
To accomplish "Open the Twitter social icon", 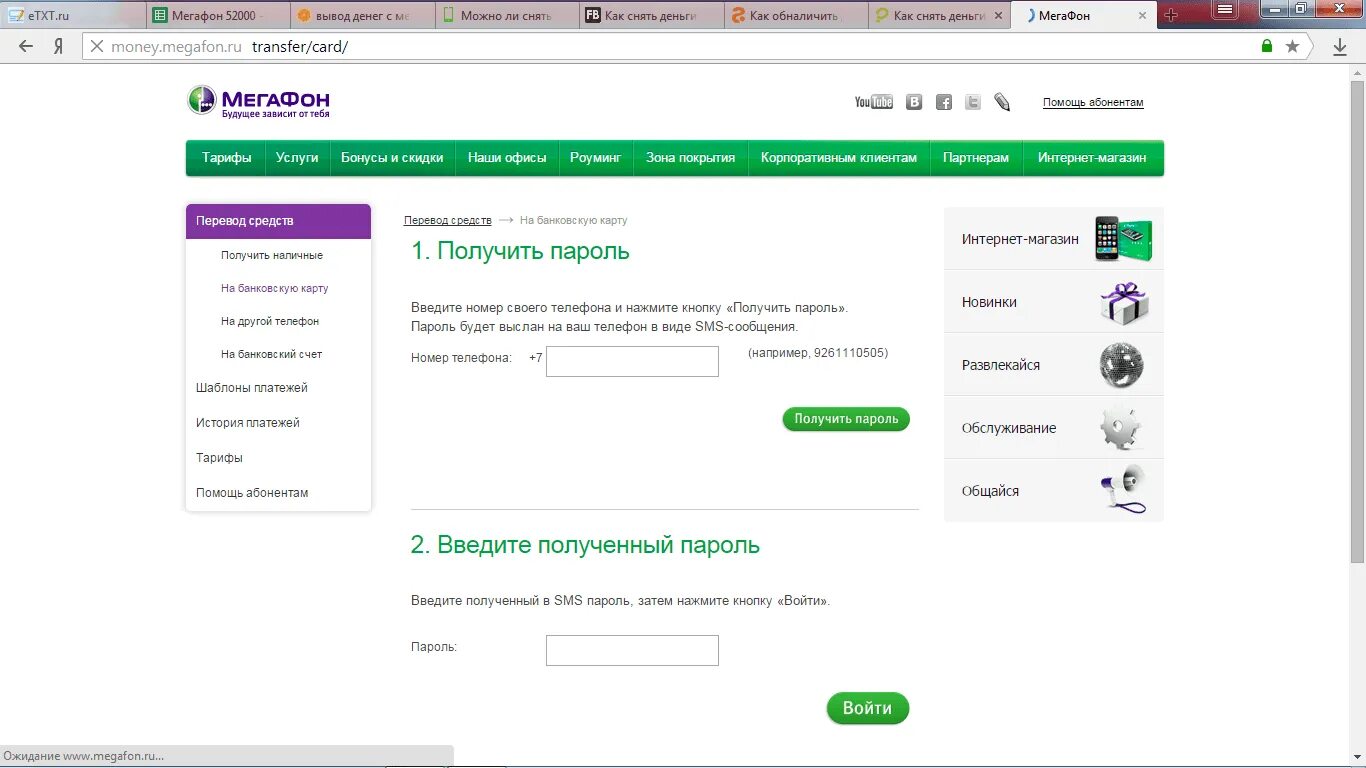I will click(x=973, y=102).
